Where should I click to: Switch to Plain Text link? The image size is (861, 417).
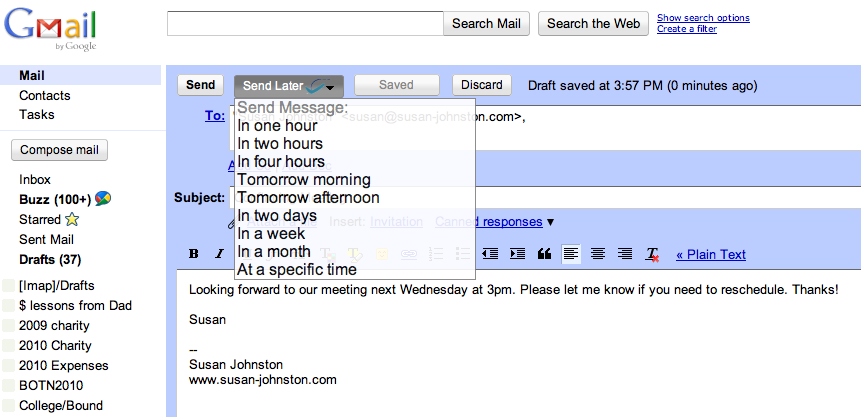tap(711, 254)
